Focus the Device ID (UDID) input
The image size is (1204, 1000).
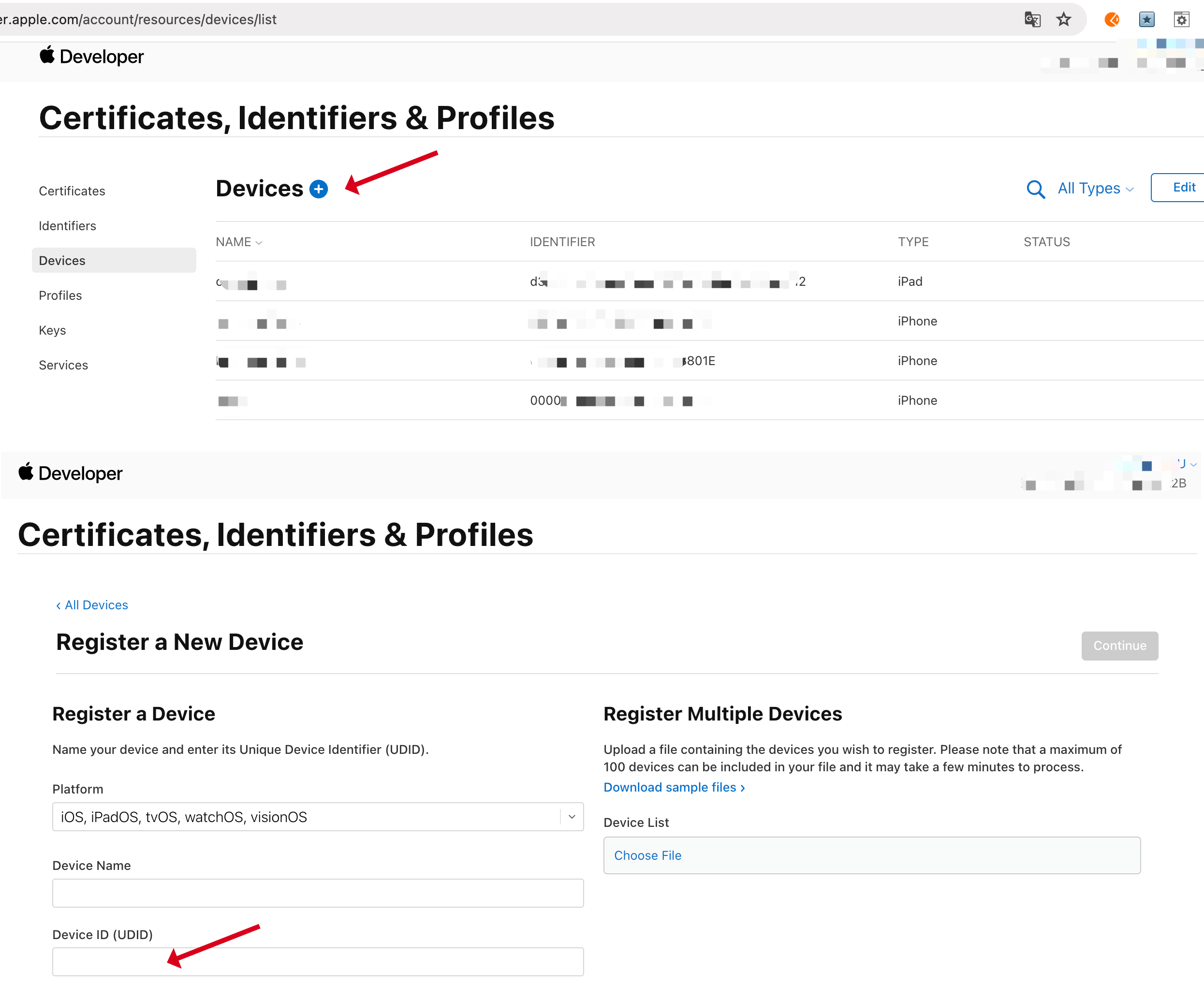pos(318,962)
